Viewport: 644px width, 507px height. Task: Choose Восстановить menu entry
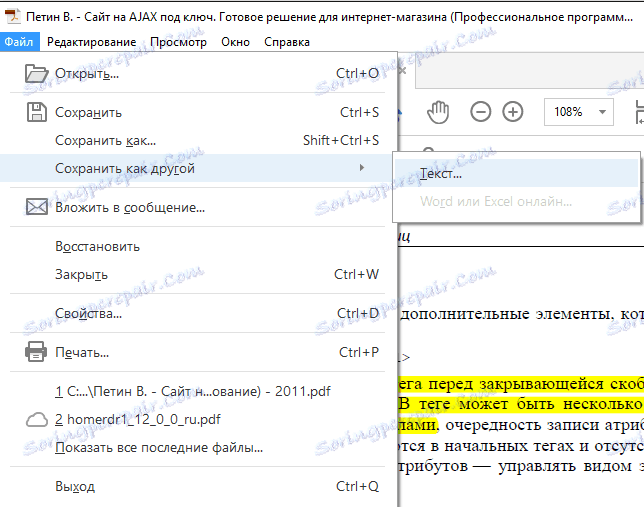(199, 247)
